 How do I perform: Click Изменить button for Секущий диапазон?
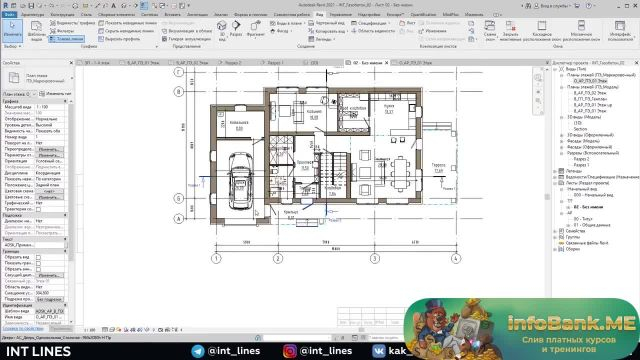(49, 276)
